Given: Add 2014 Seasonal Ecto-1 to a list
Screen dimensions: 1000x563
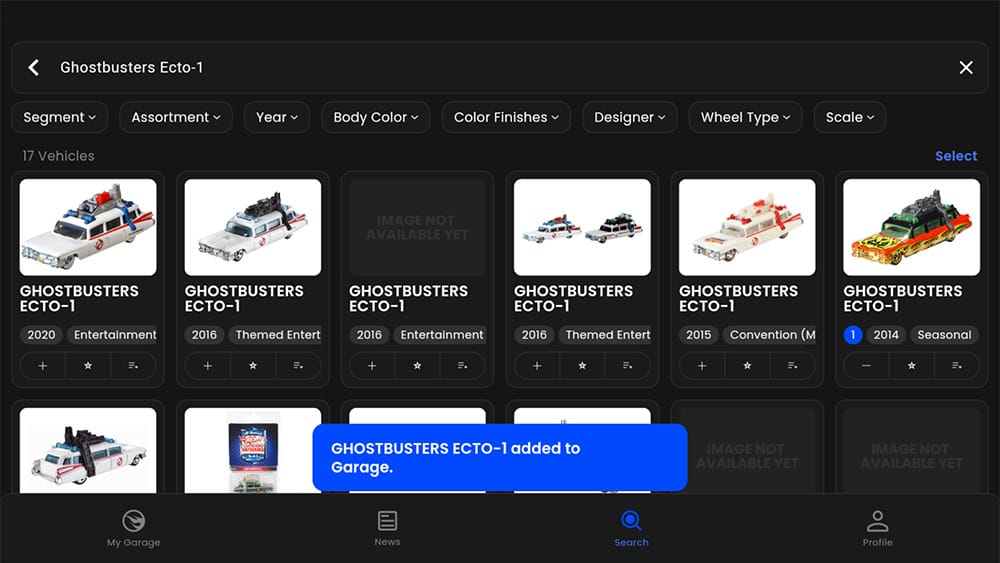Looking at the screenshot, I should click(957, 366).
